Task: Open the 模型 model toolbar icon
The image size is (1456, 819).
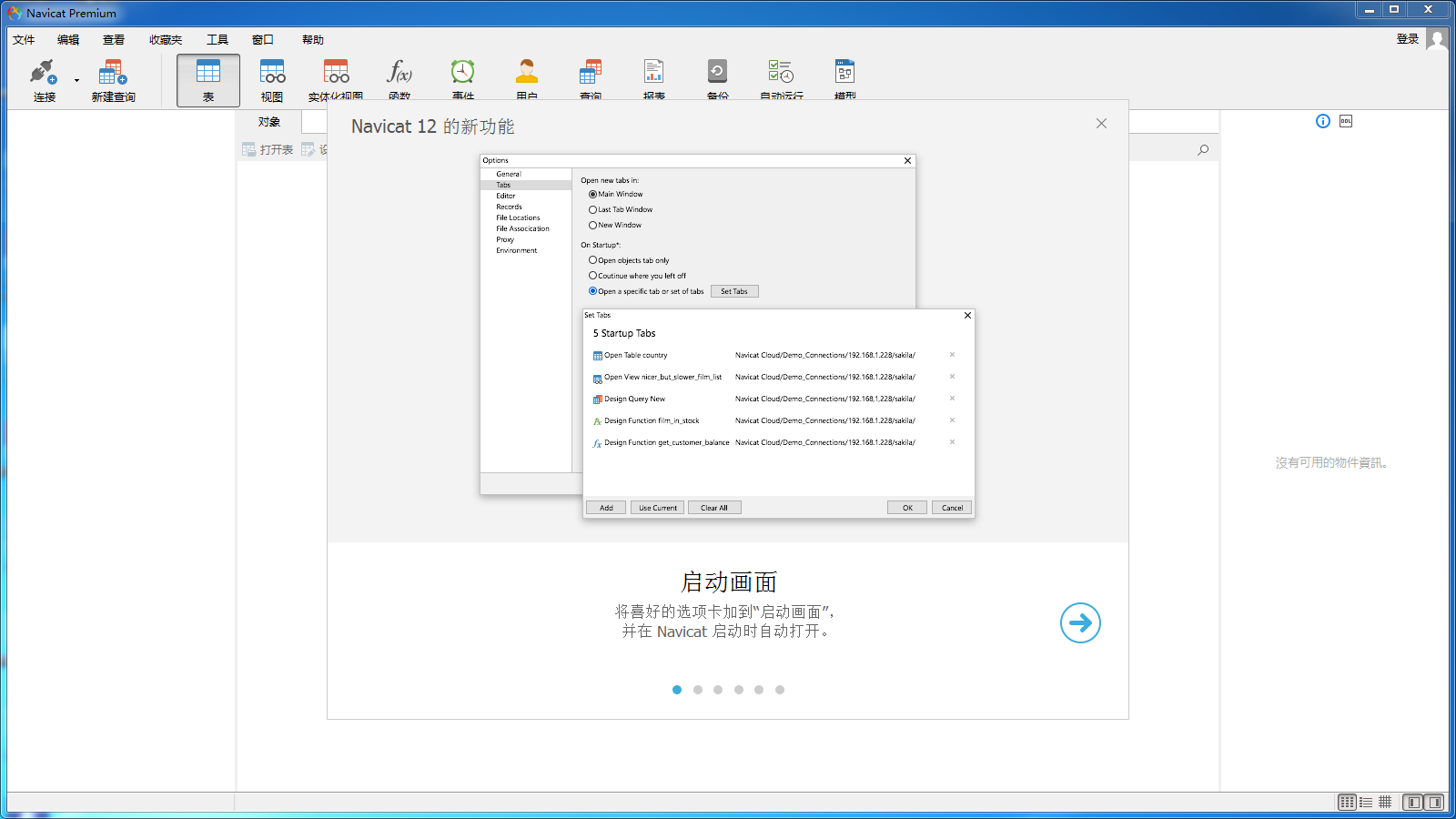Action: point(845,80)
